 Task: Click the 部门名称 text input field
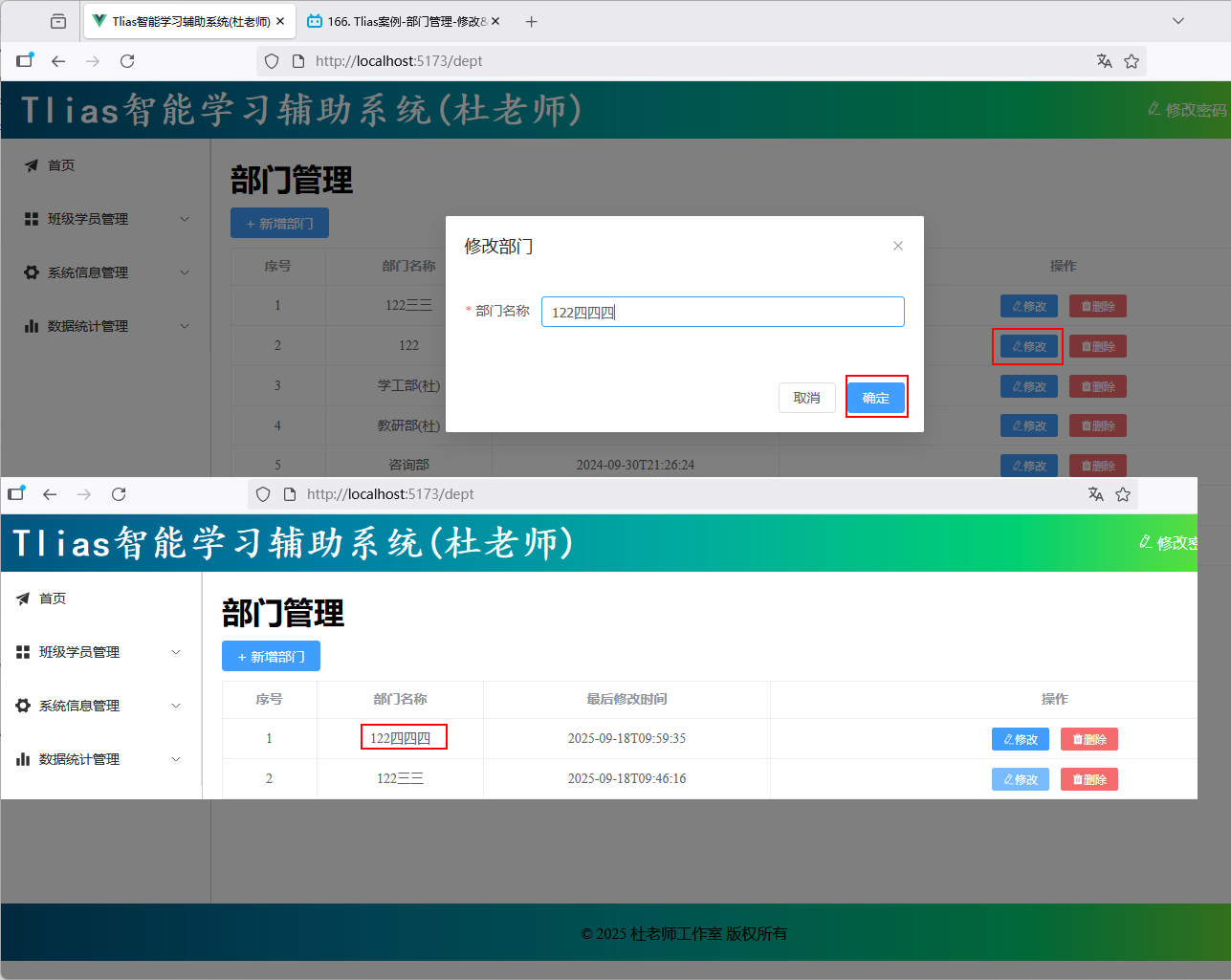coord(722,312)
